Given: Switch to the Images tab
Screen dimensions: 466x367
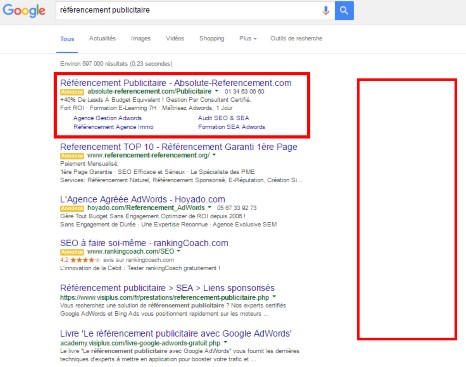Looking at the screenshot, I should [141, 38].
